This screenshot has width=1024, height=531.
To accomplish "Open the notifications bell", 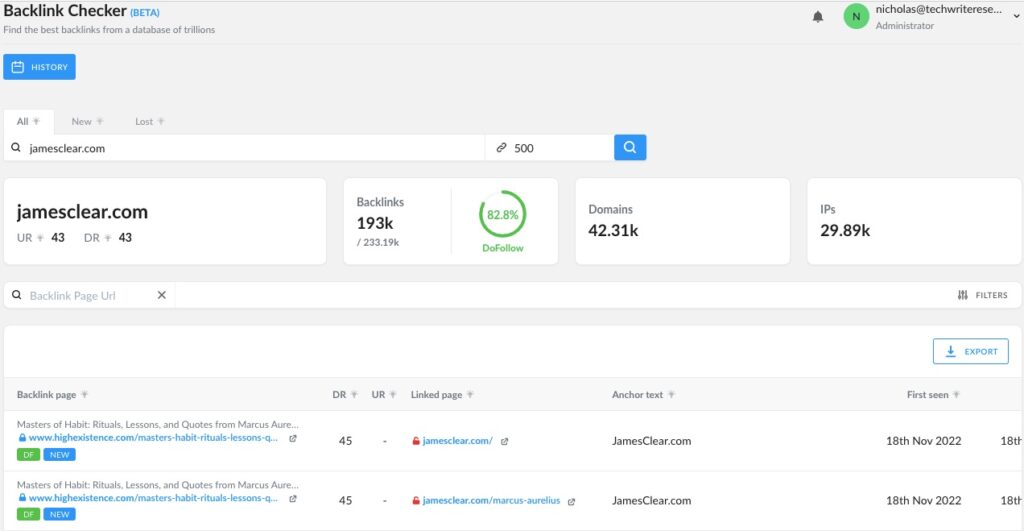I will (x=818, y=16).
